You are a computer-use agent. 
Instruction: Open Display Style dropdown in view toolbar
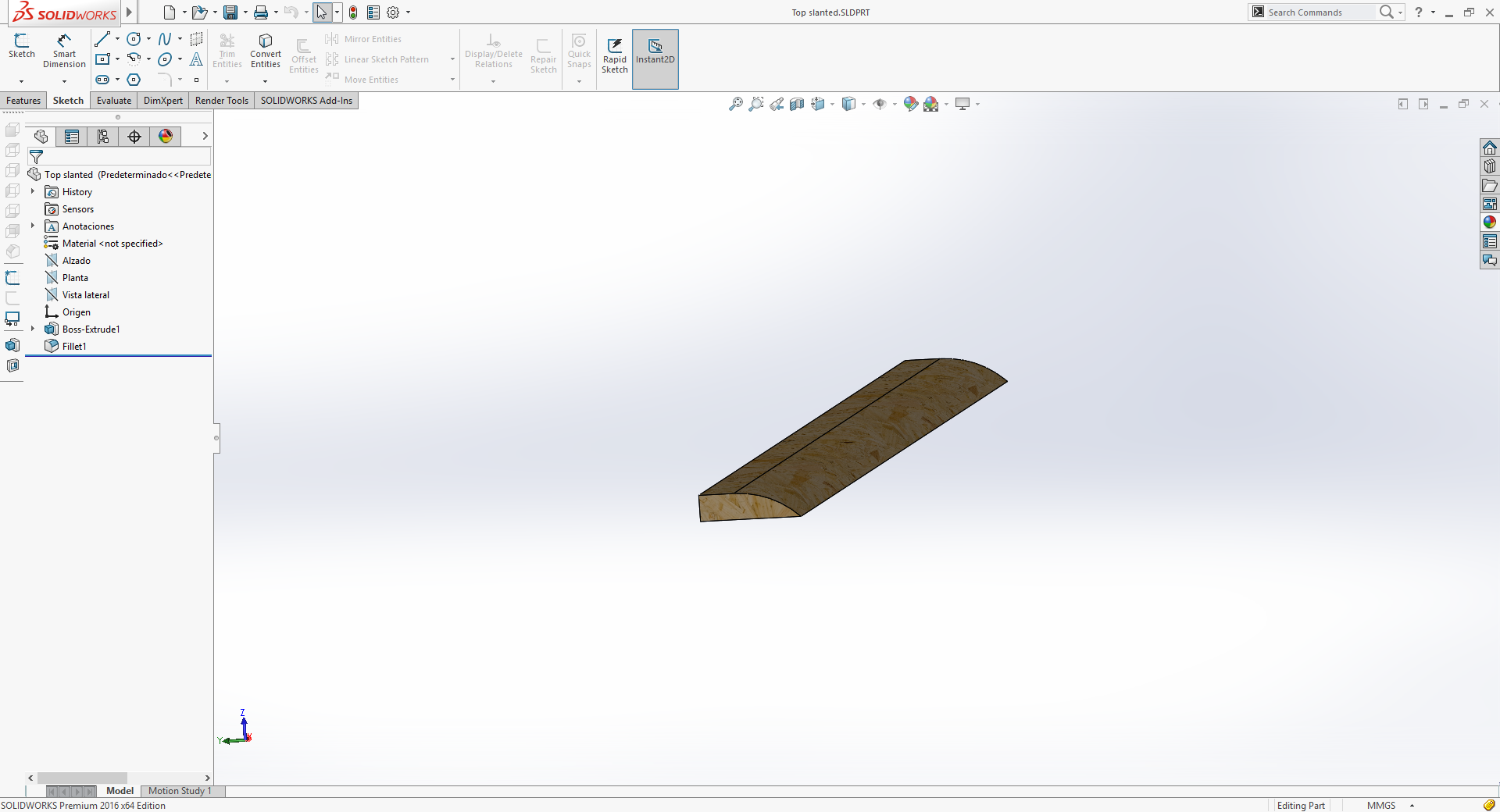(x=863, y=104)
